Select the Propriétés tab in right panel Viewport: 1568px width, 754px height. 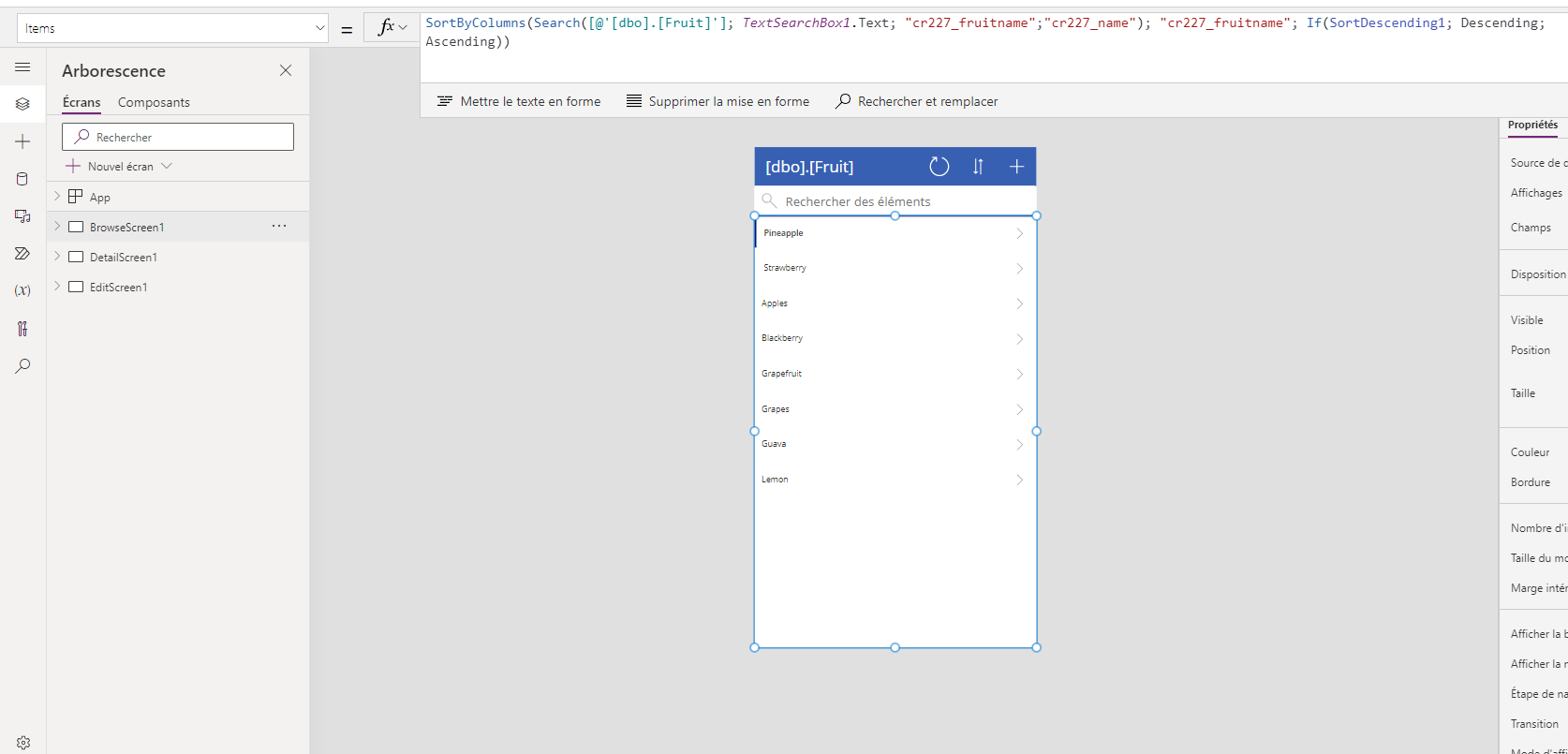[1532, 125]
